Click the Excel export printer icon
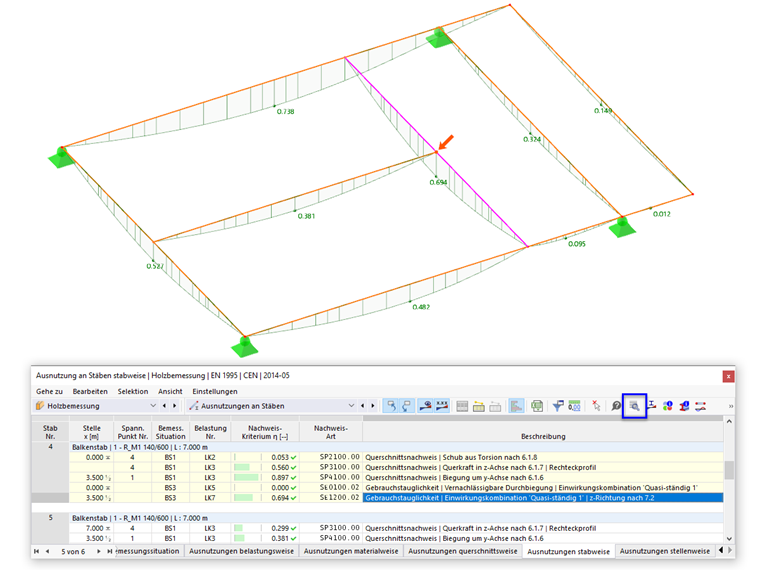The width and height of the screenshot is (760, 570). [537, 406]
